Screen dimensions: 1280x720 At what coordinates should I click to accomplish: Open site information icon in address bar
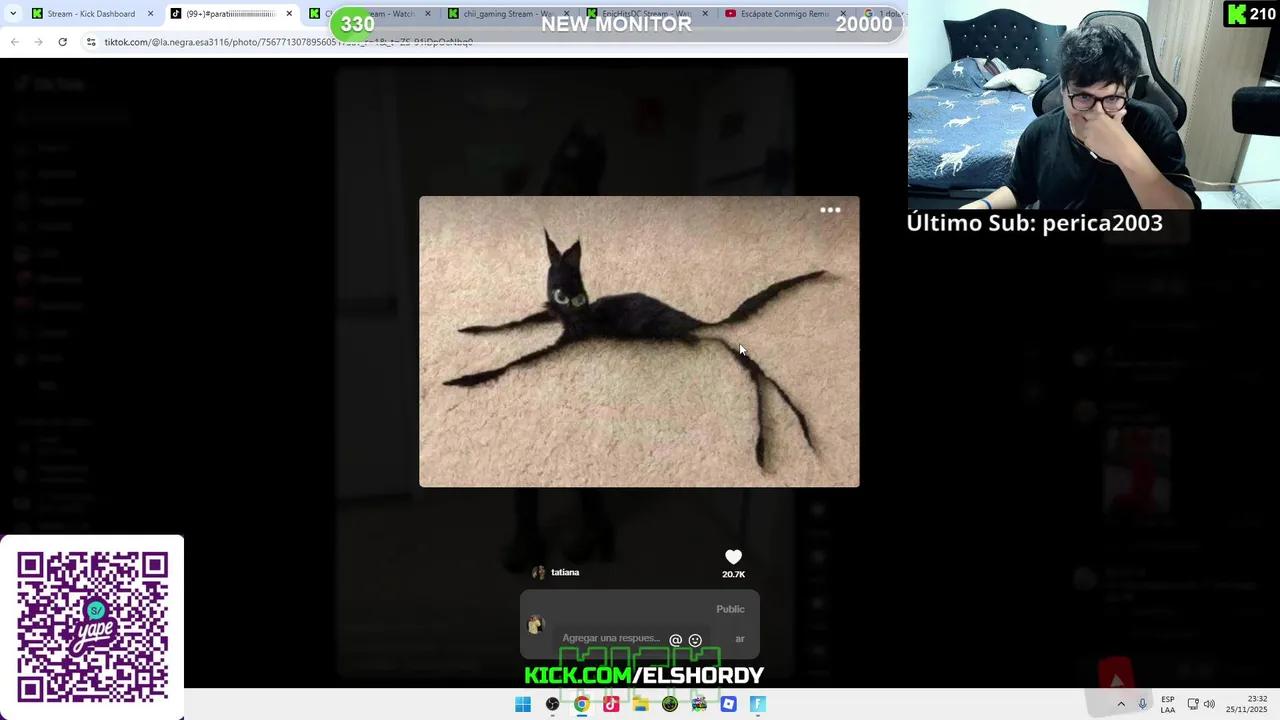(91, 42)
